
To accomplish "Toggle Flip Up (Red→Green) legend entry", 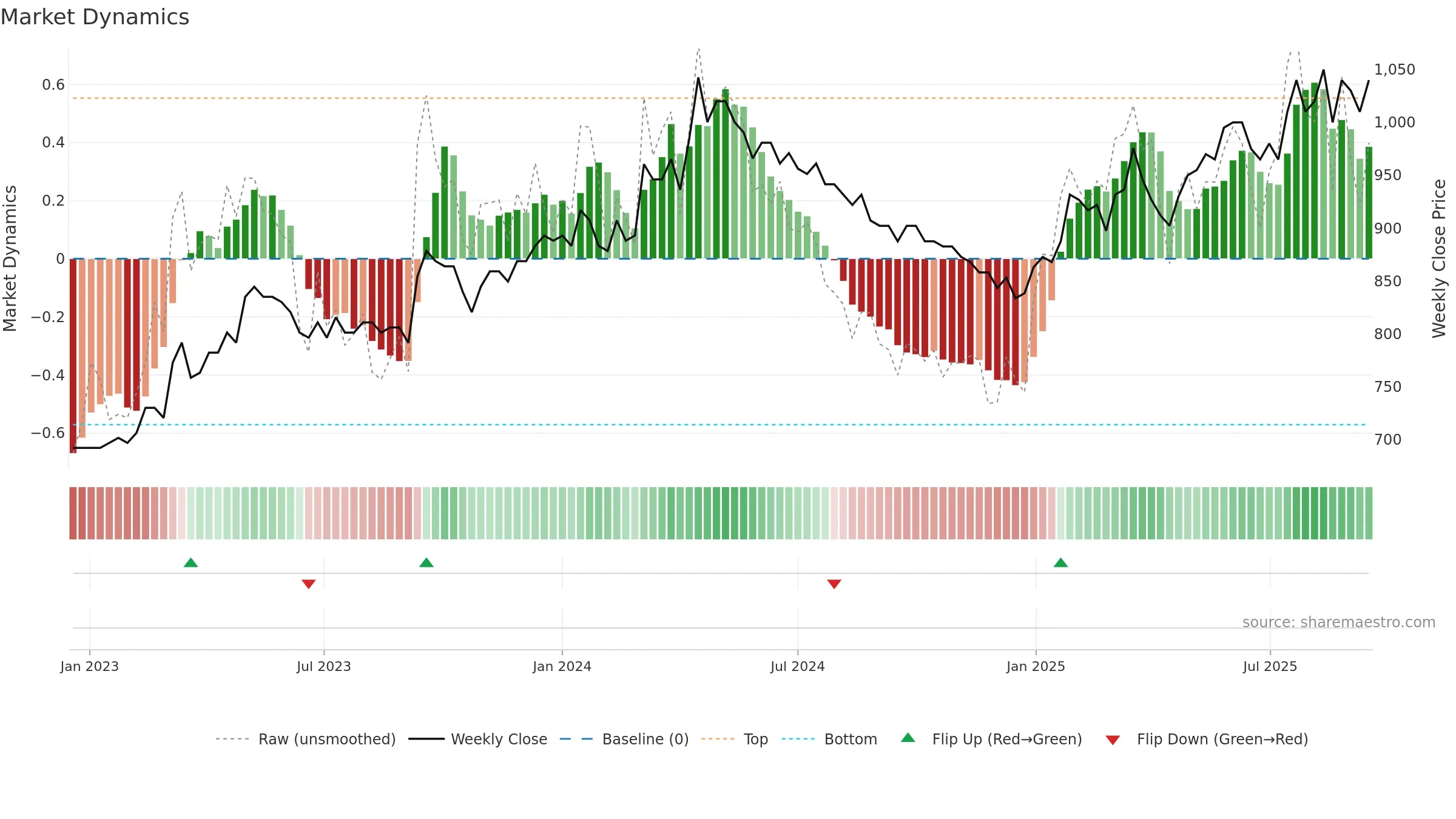I will point(991,739).
